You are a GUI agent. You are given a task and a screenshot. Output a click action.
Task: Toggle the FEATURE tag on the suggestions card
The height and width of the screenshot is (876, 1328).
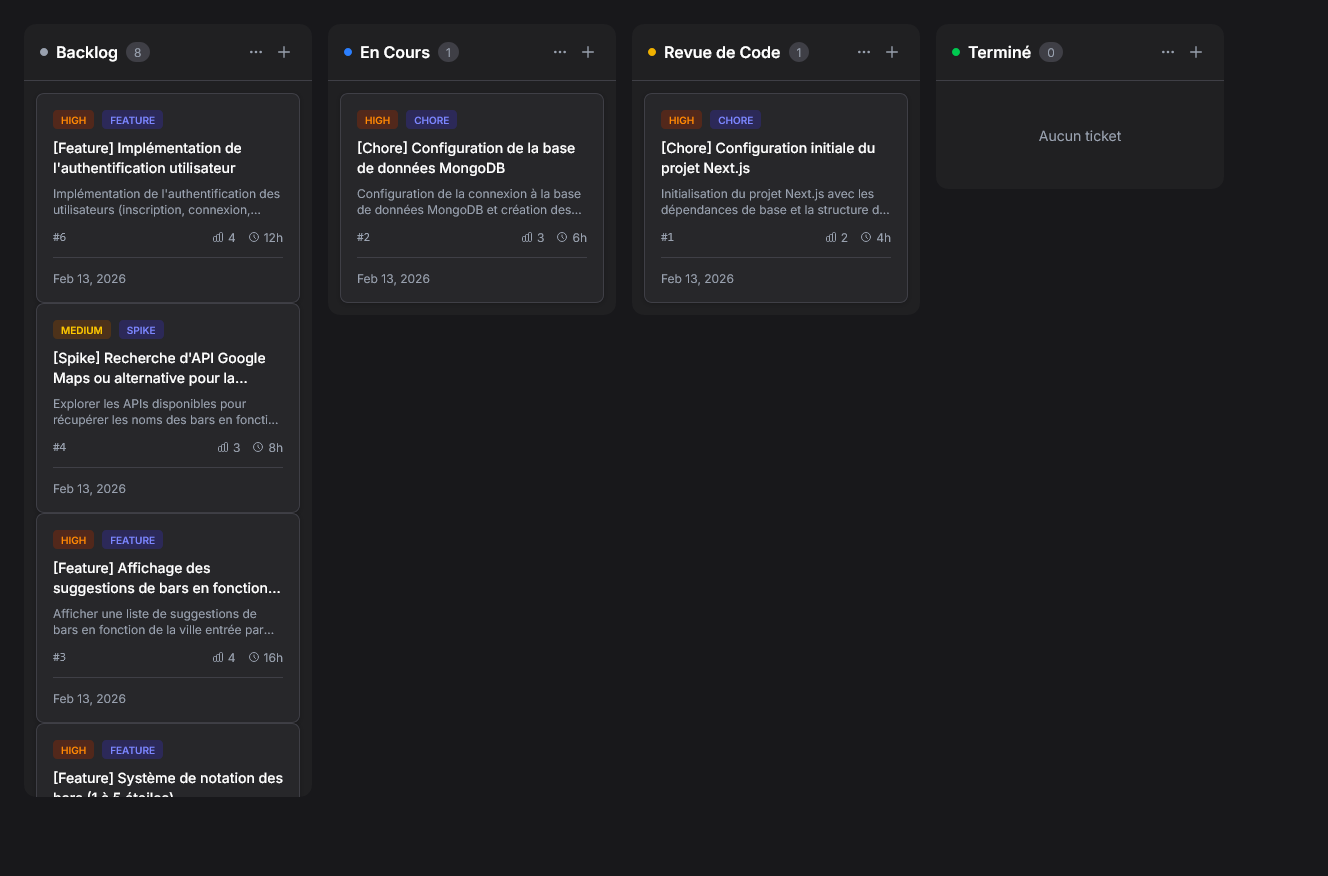click(x=132, y=539)
